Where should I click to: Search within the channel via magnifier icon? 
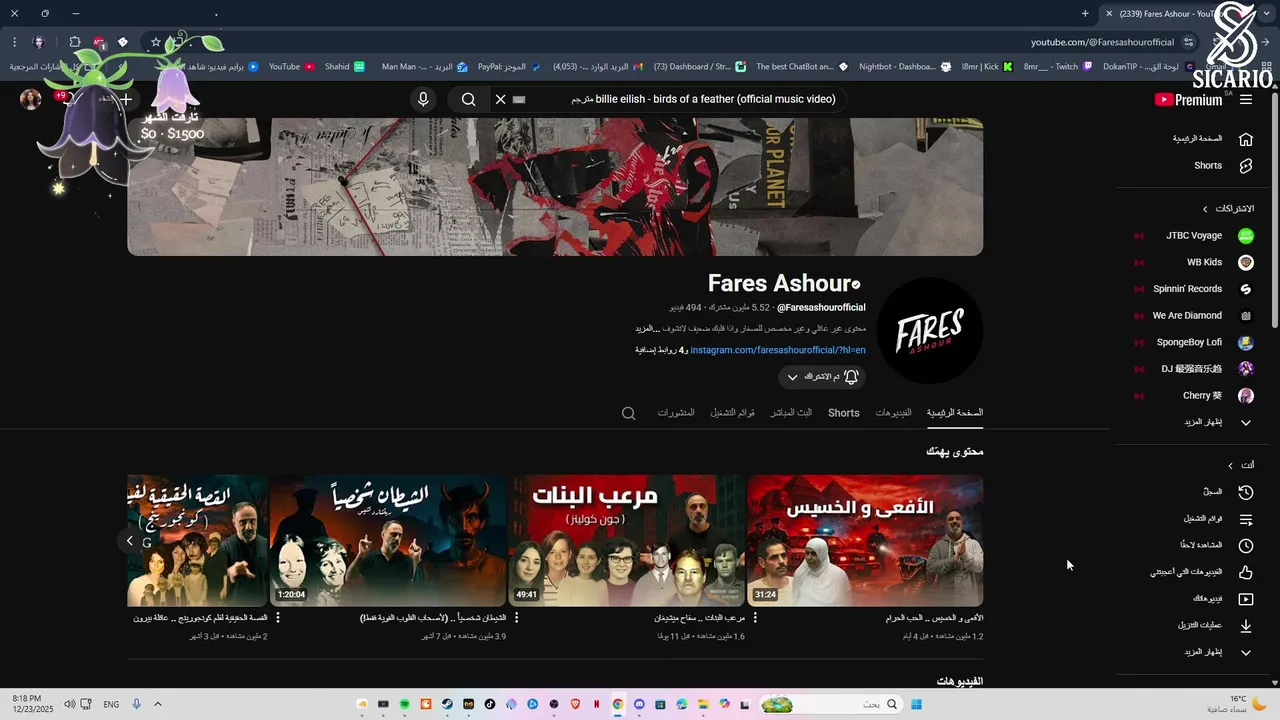(628, 413)
